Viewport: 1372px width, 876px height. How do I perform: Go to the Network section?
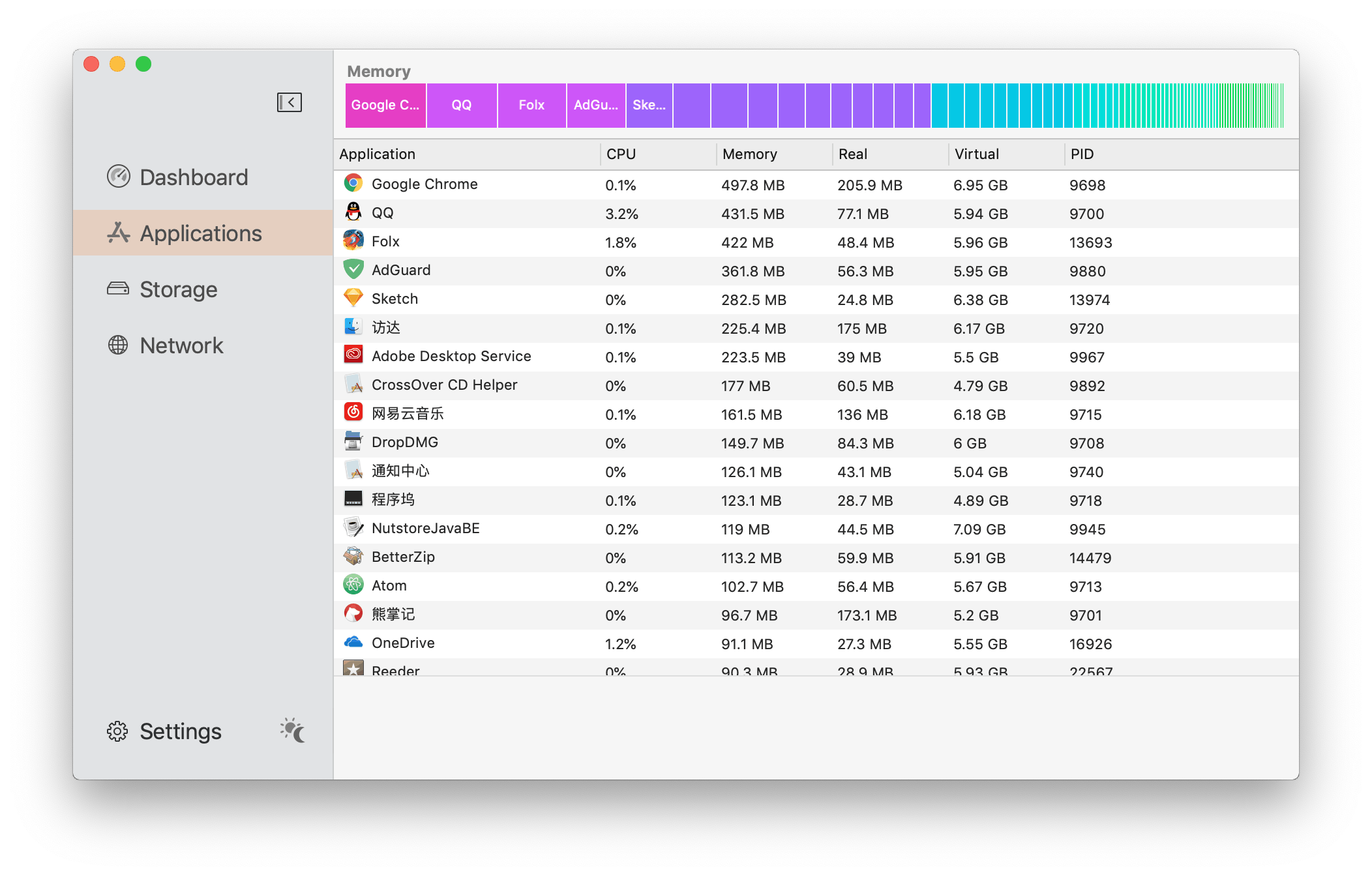tap(181, 345)
